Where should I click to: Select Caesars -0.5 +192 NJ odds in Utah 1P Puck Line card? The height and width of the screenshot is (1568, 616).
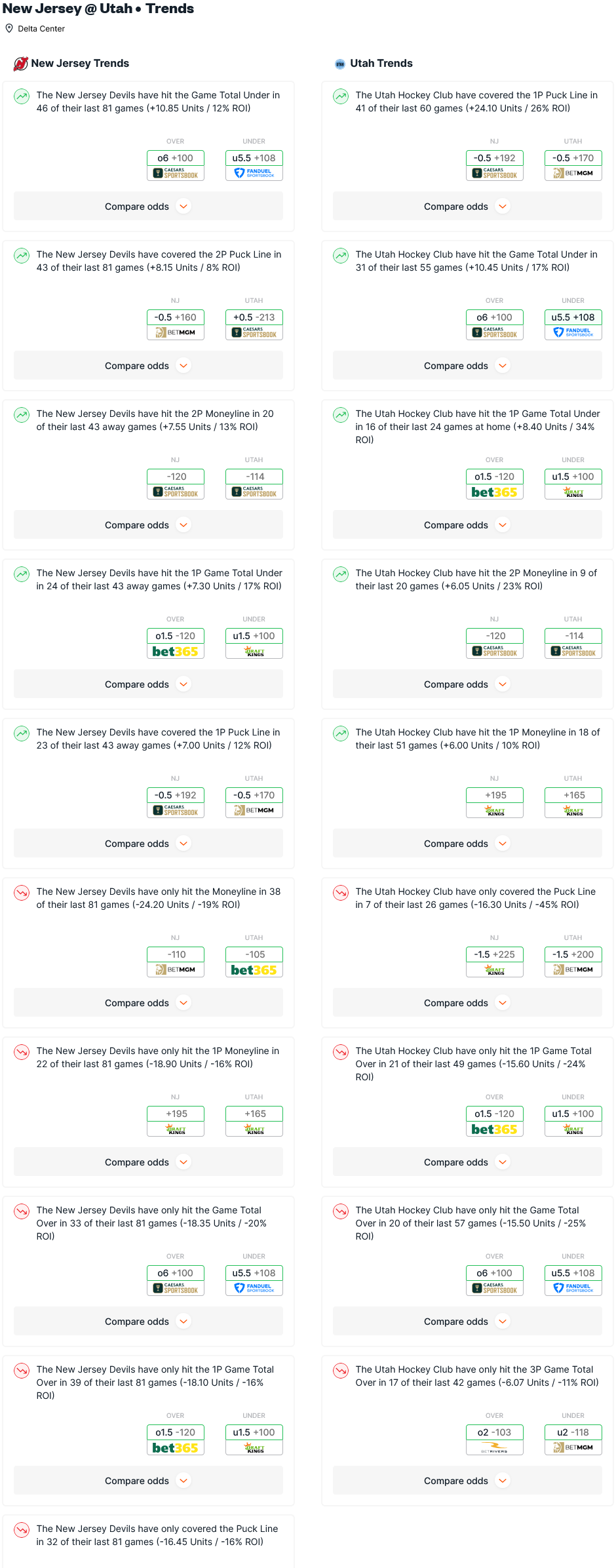point(495,165)
